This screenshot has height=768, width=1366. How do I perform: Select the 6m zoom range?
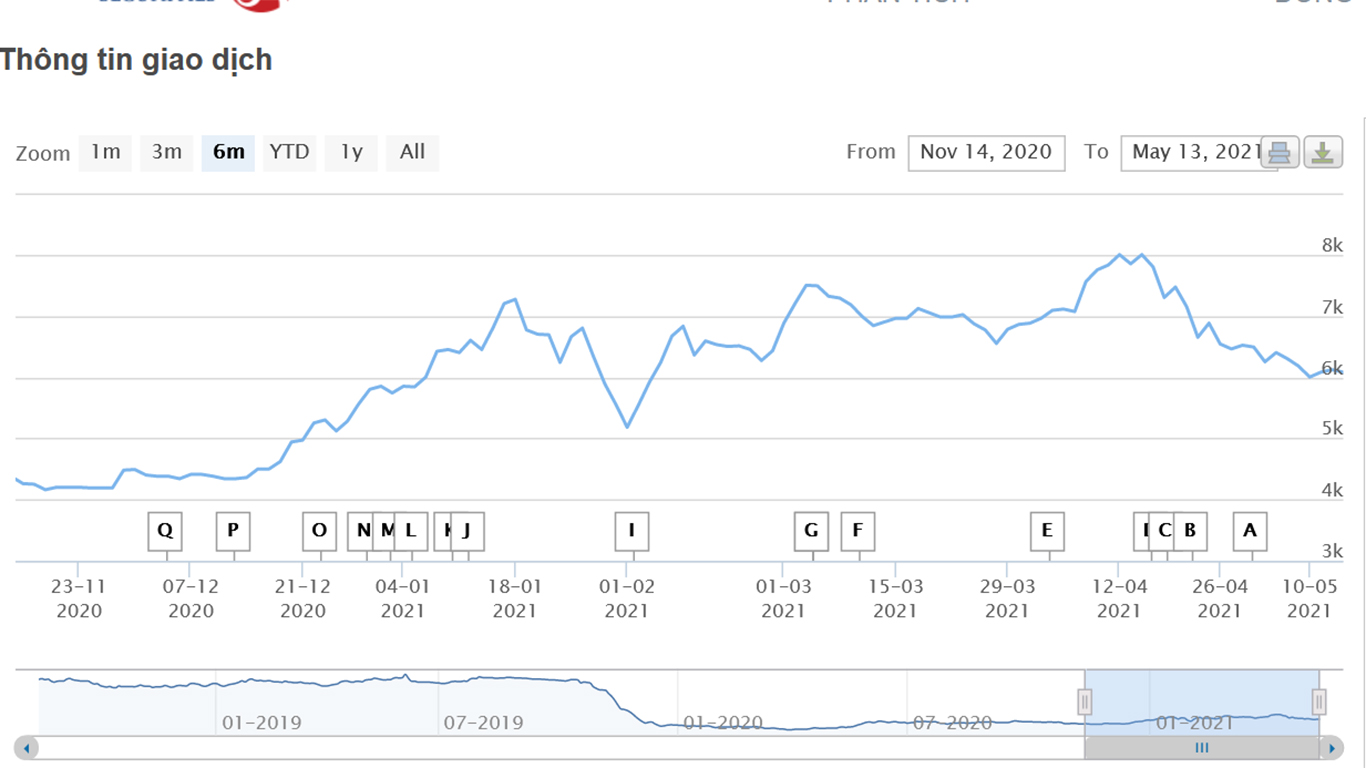pyautogui.click(x=228, y=153)
